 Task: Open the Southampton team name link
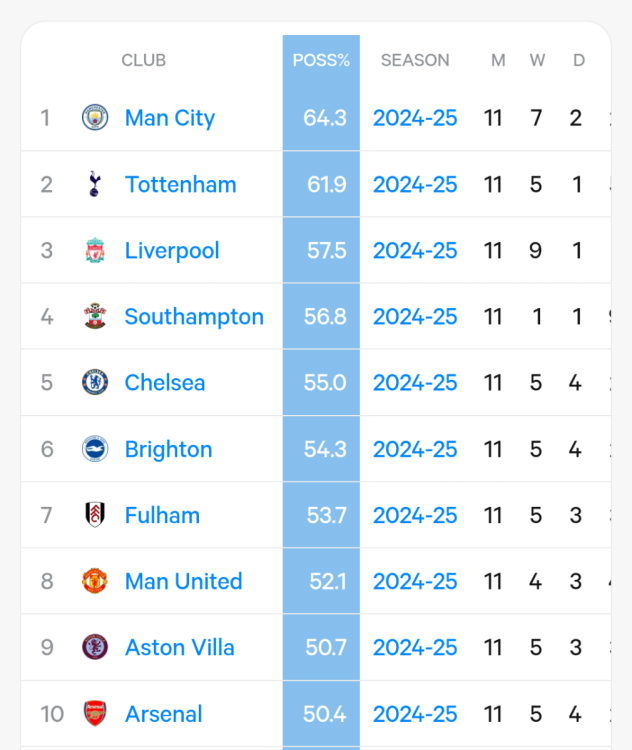(194, 317)
